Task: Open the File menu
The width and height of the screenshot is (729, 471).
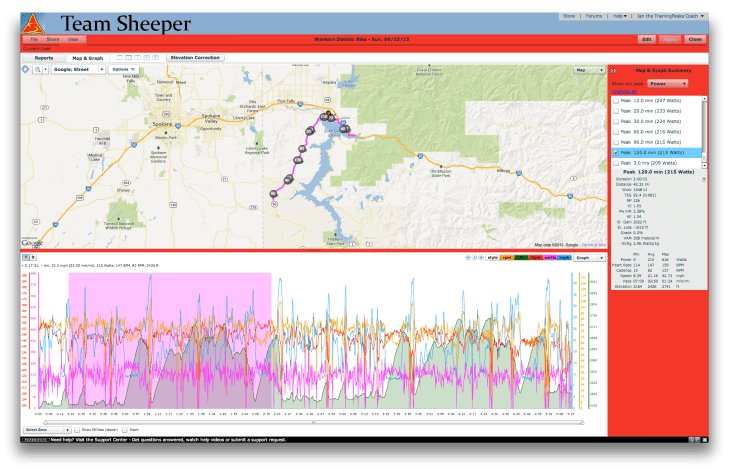Action: click(x=33, y=39)
